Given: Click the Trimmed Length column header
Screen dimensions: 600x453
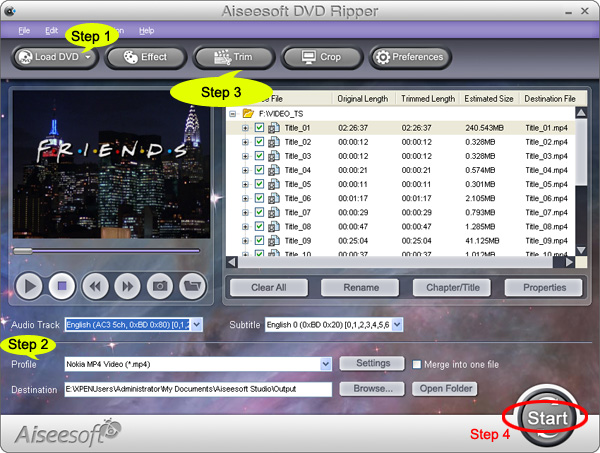Looking at the screenshot, I should coord(428,99).
